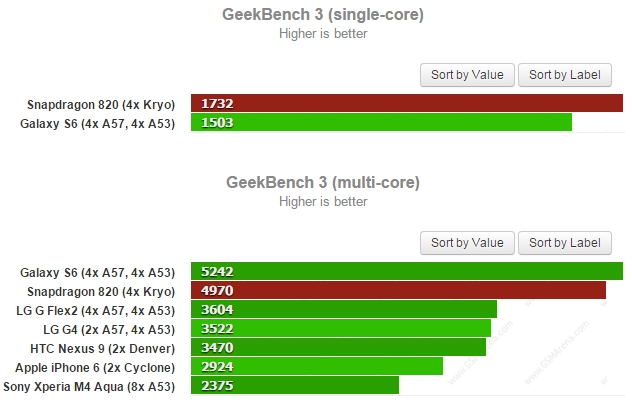The height and width of the screenshot is (405, 632).
Task: Click the Apple iPhone 6 2924 bar
Action: click(x=317, y=366)
